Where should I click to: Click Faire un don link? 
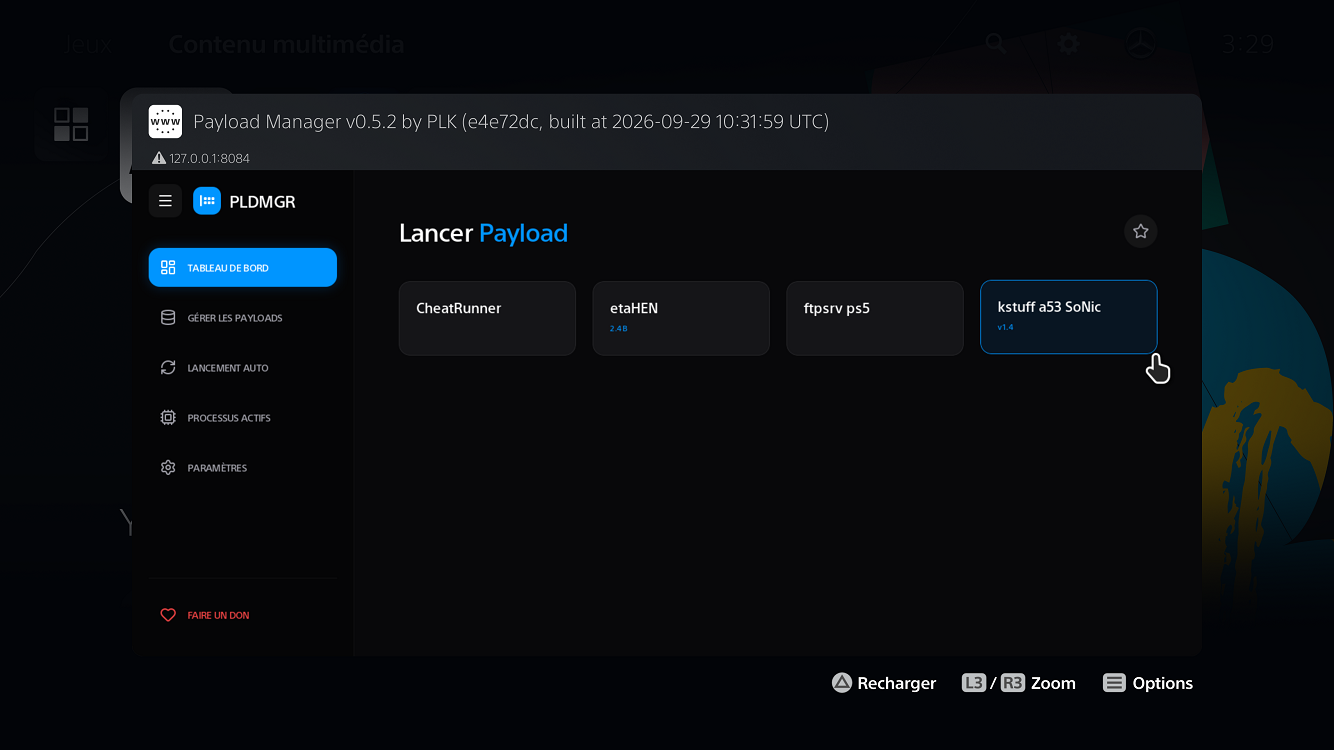pos(243,615)
